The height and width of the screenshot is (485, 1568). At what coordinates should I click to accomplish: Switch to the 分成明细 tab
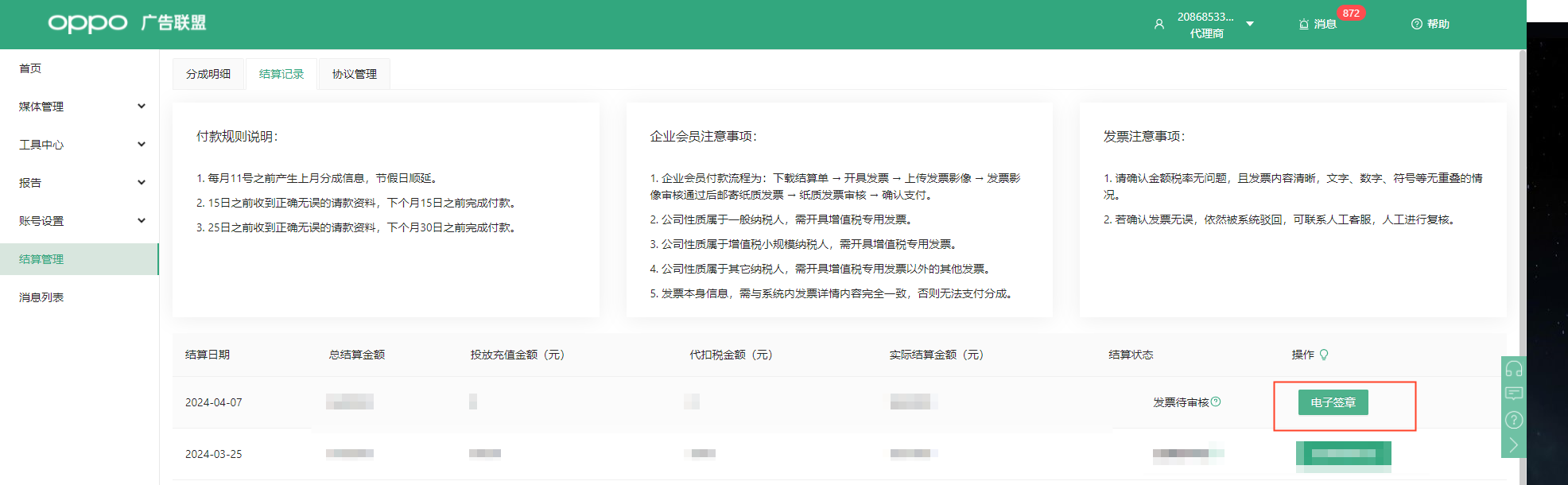pyautogui.click(x=208, y=74)
